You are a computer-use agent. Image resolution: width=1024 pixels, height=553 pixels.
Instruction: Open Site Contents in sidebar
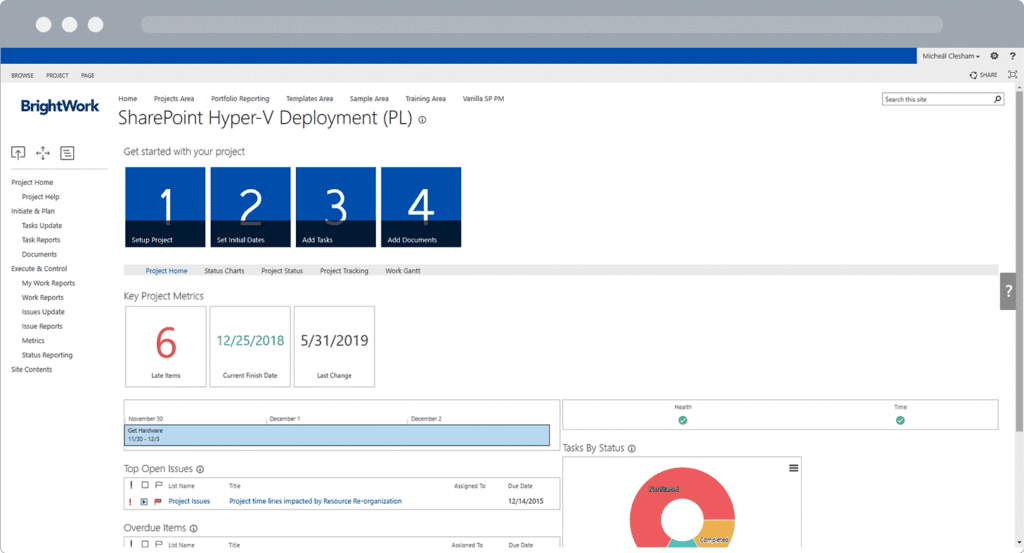[x=31, y=369]
